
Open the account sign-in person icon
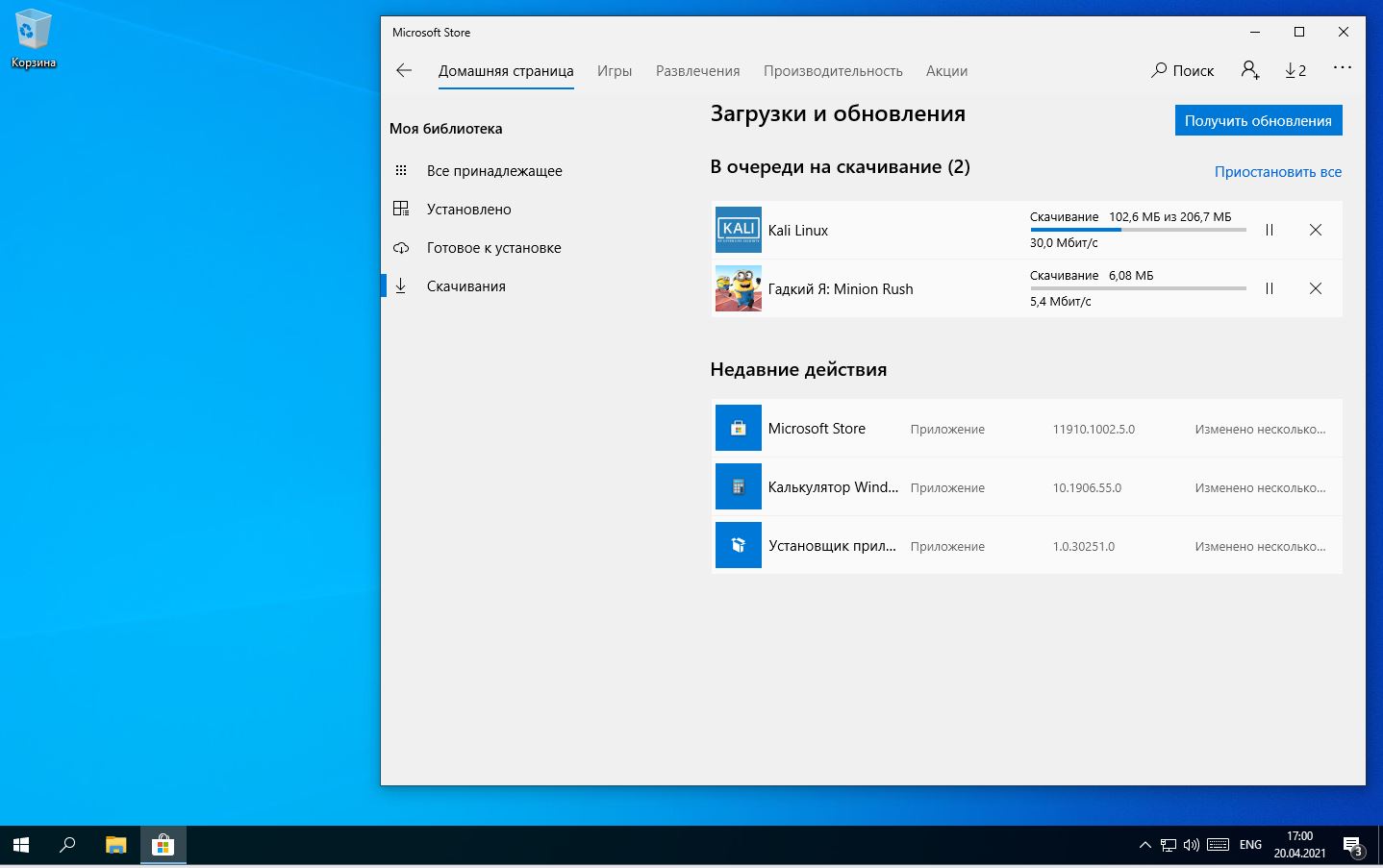1249,70
